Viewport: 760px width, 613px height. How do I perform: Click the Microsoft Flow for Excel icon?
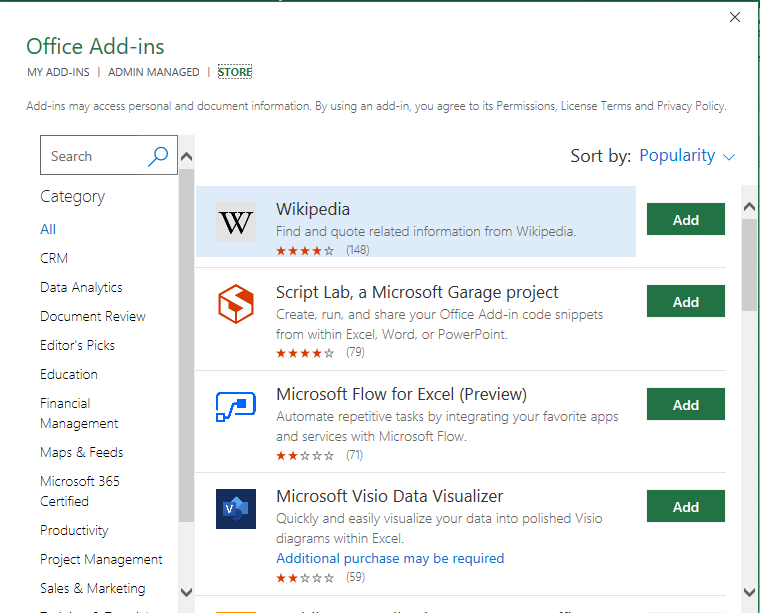[236, 406]
